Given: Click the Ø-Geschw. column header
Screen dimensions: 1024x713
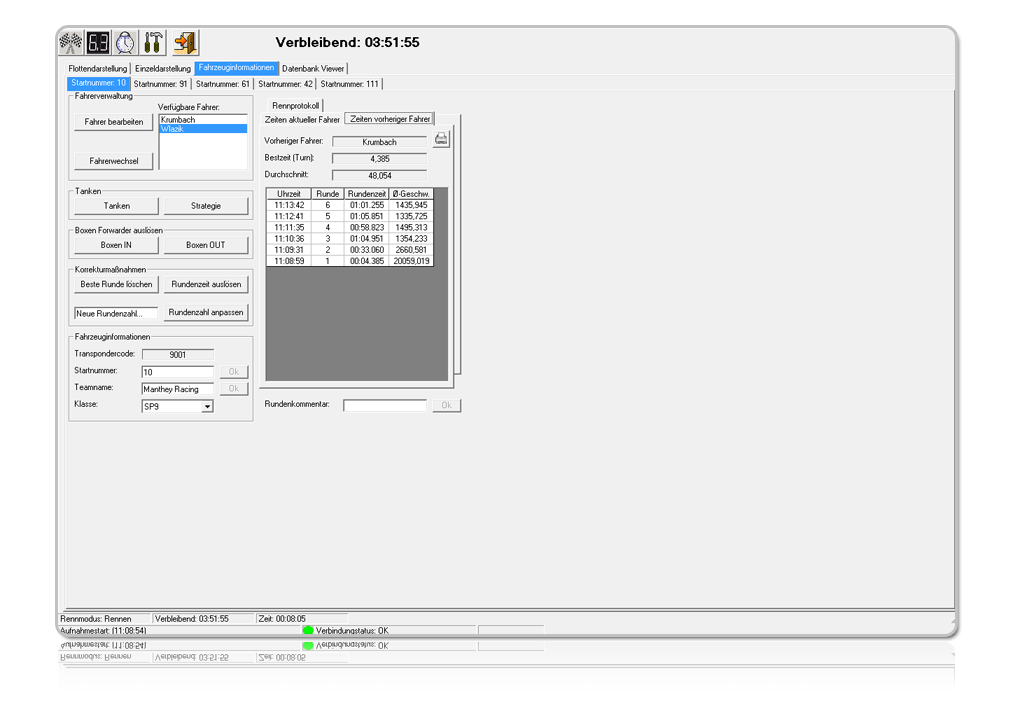Looking at the screenshot, I should [x=411, y=194].
